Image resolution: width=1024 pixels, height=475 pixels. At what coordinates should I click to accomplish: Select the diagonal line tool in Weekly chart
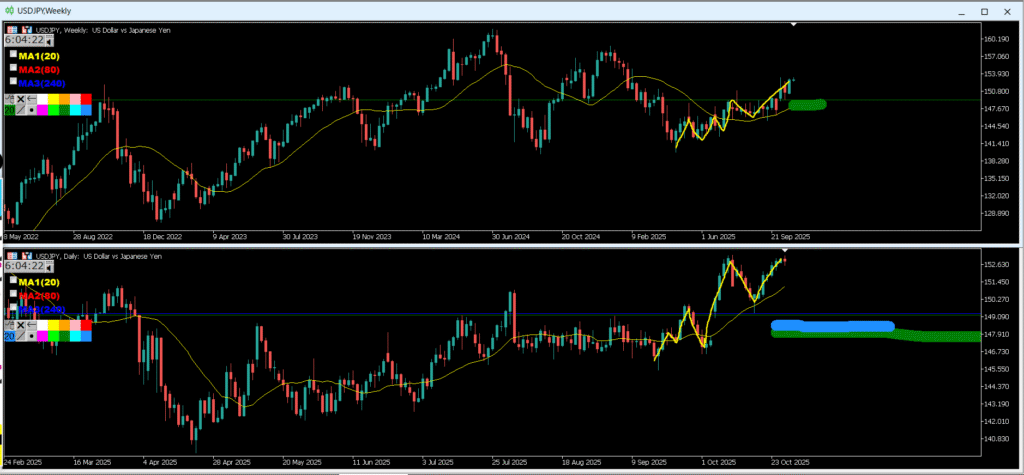(21, 111)
